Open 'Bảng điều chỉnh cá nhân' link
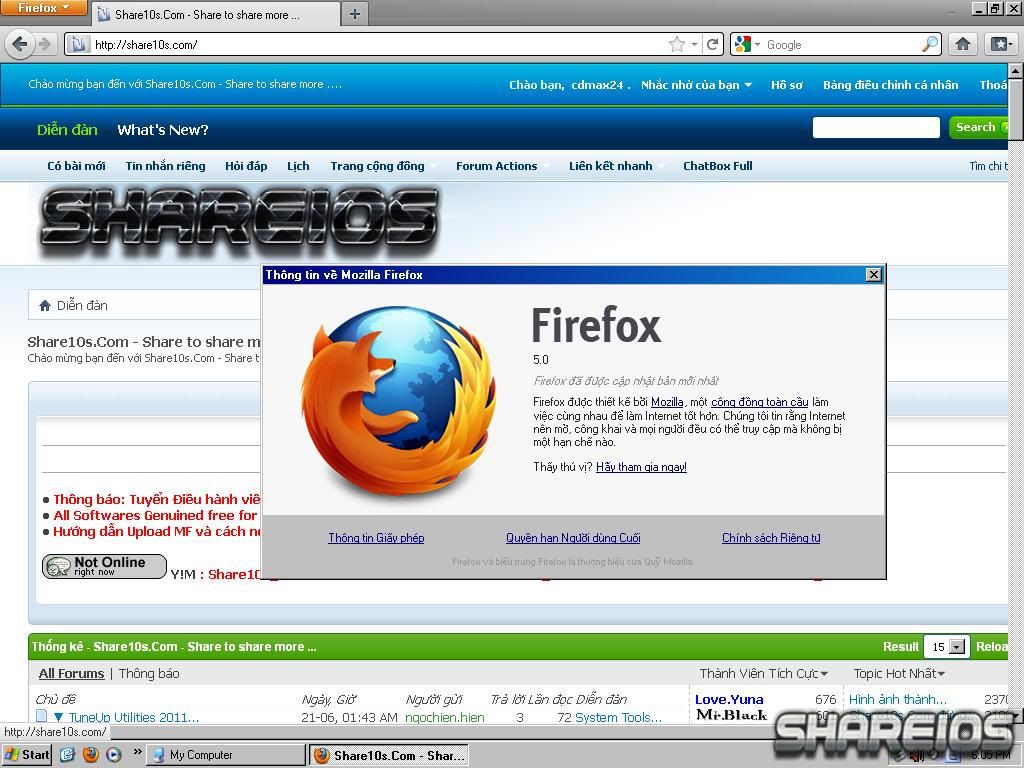Image resolution: width=1024 pixels, height=768 pixels. coord(890,85)
